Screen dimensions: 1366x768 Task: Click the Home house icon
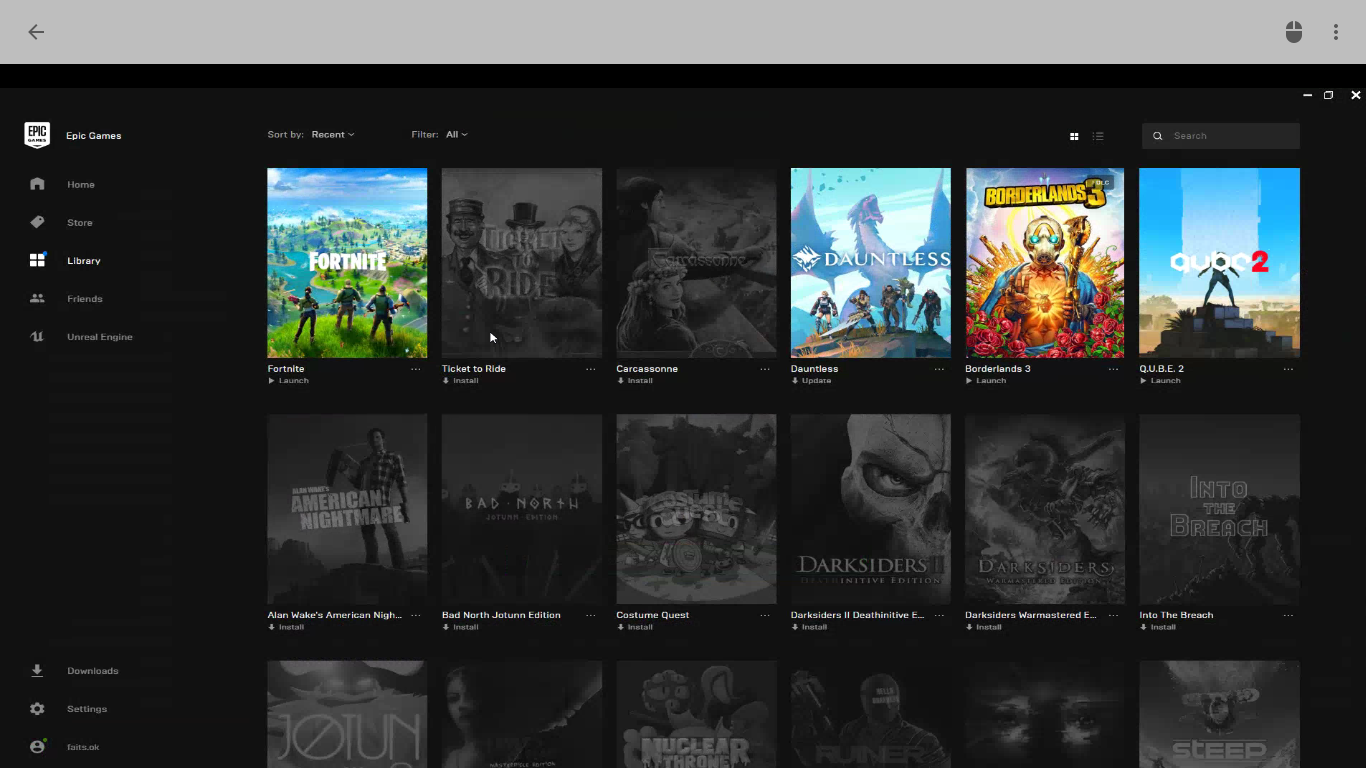tap(37, 184)
